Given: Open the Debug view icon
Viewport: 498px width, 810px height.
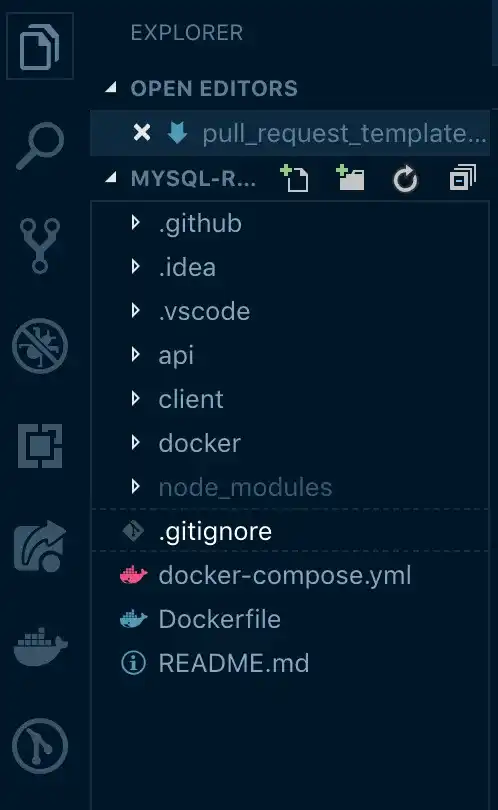Looking at the screenshot, I should pos(40,346).
